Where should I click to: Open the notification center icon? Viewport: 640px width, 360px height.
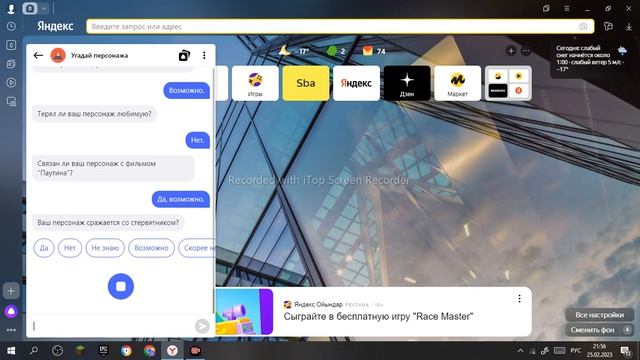click(625, 351)
